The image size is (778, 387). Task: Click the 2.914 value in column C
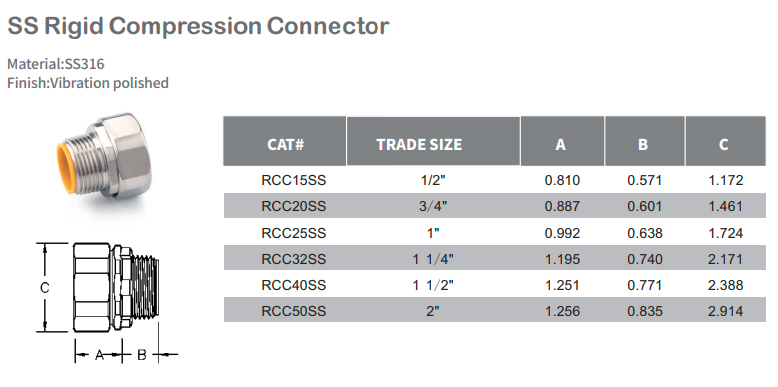coord(726,311)
